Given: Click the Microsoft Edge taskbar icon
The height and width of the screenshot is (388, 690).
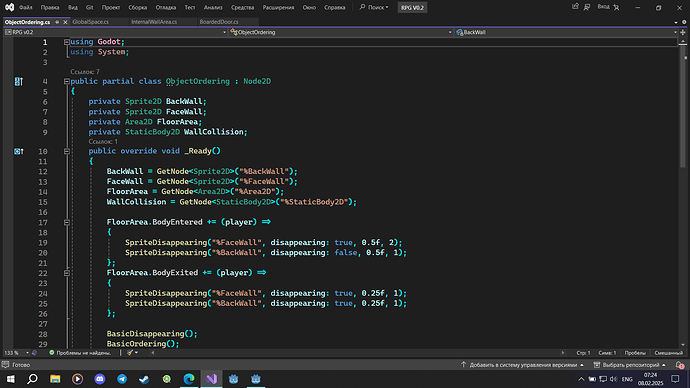Looking at the screenshot, I should coord(189,379).
